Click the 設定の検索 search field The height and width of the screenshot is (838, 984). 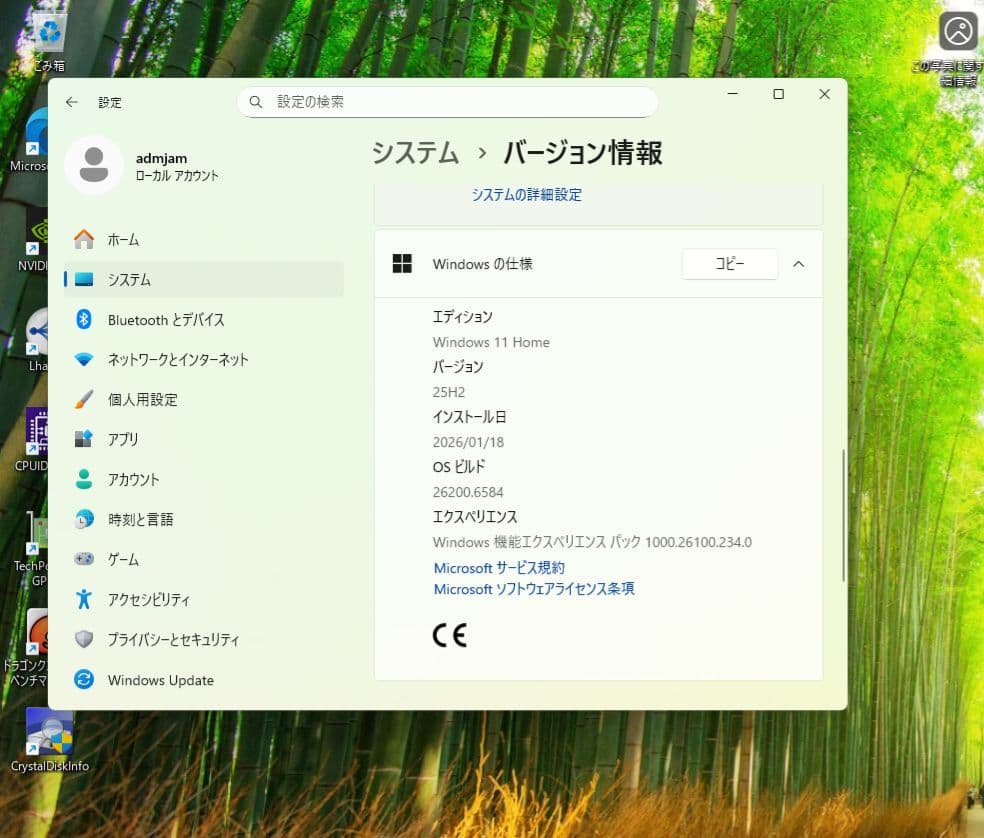point(447,102)
